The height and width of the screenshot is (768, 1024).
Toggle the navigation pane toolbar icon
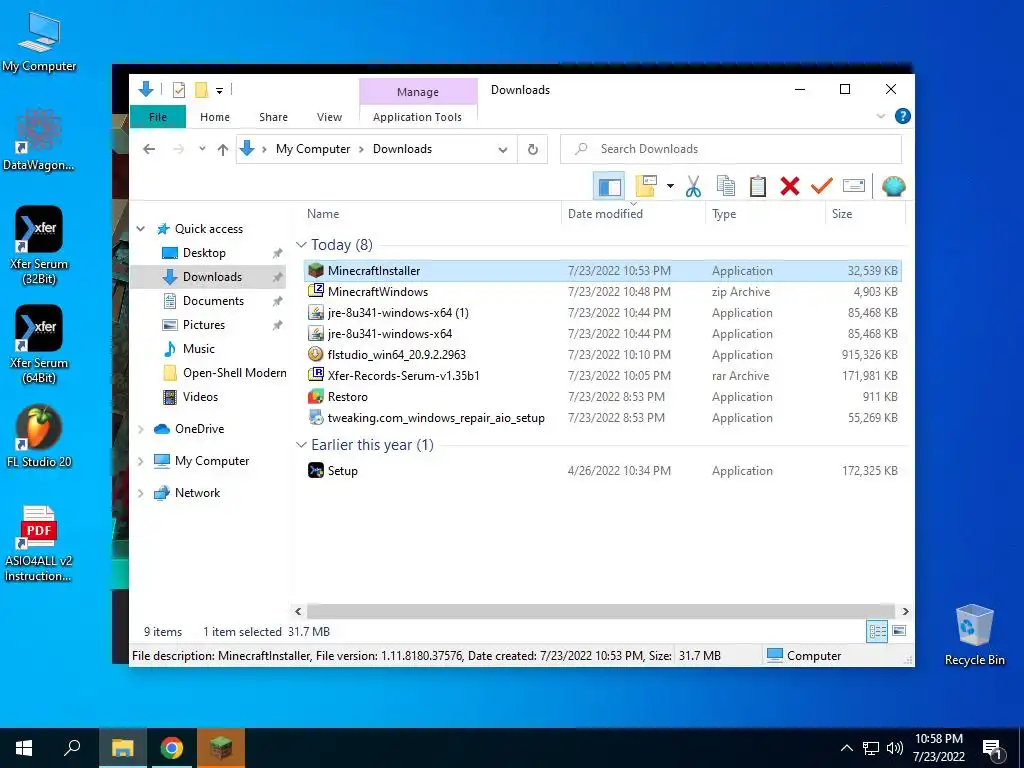pyautogui.click(x=609, y=187)
